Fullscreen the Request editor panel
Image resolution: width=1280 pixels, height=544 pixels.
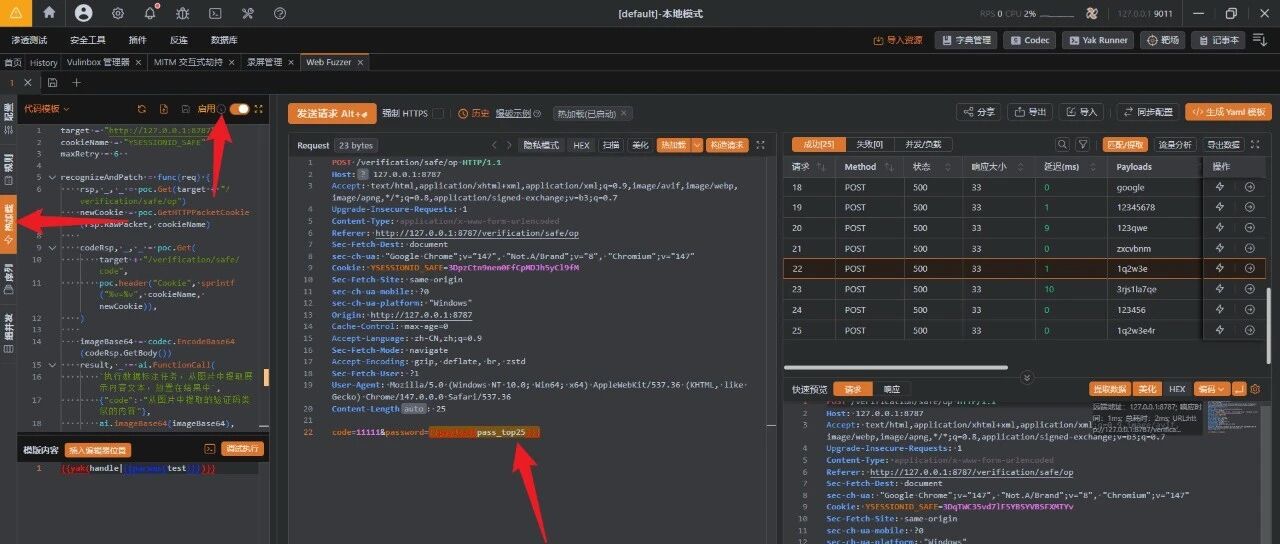(x=761, y=145)
